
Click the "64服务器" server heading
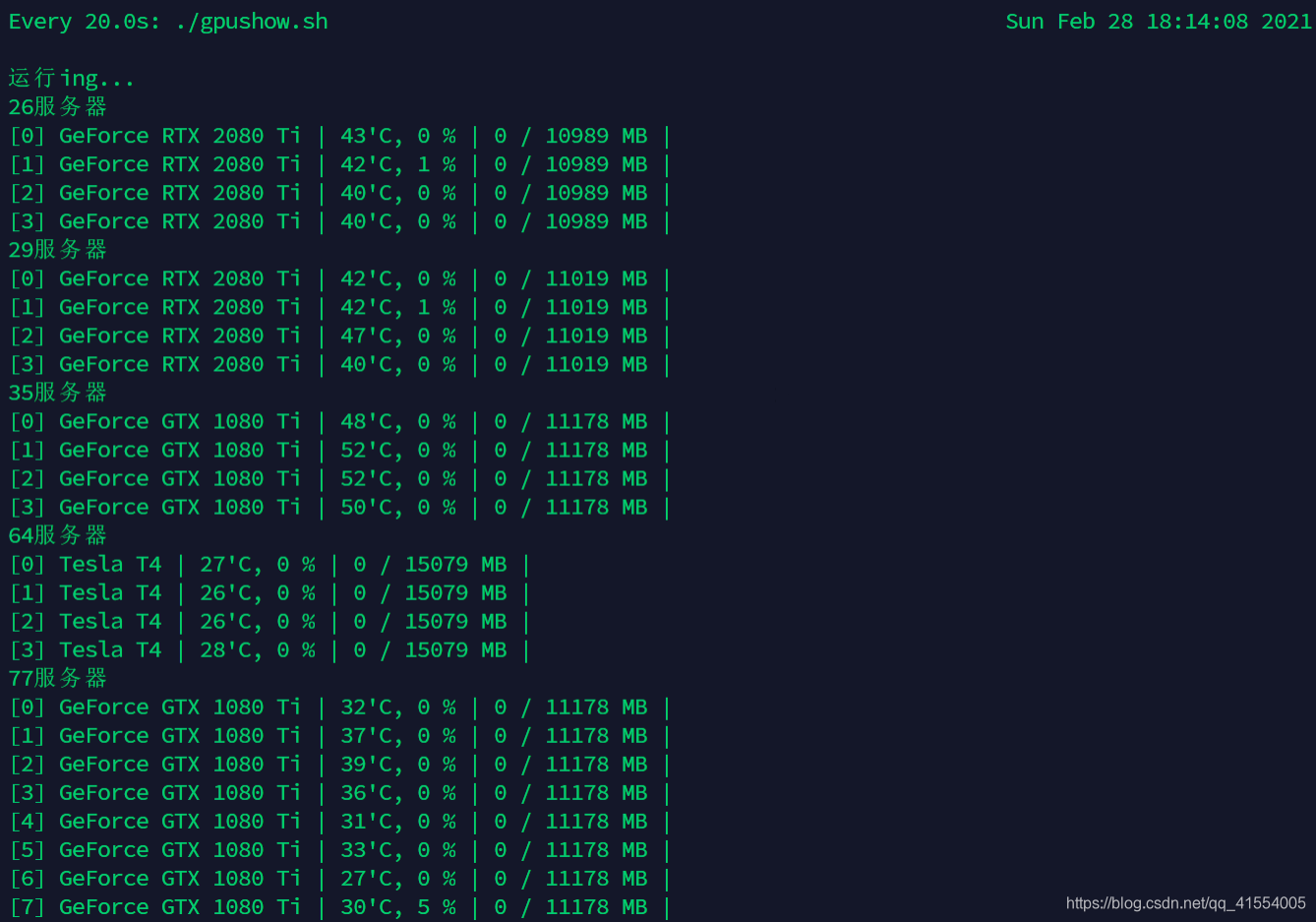(x=57, y=535)
